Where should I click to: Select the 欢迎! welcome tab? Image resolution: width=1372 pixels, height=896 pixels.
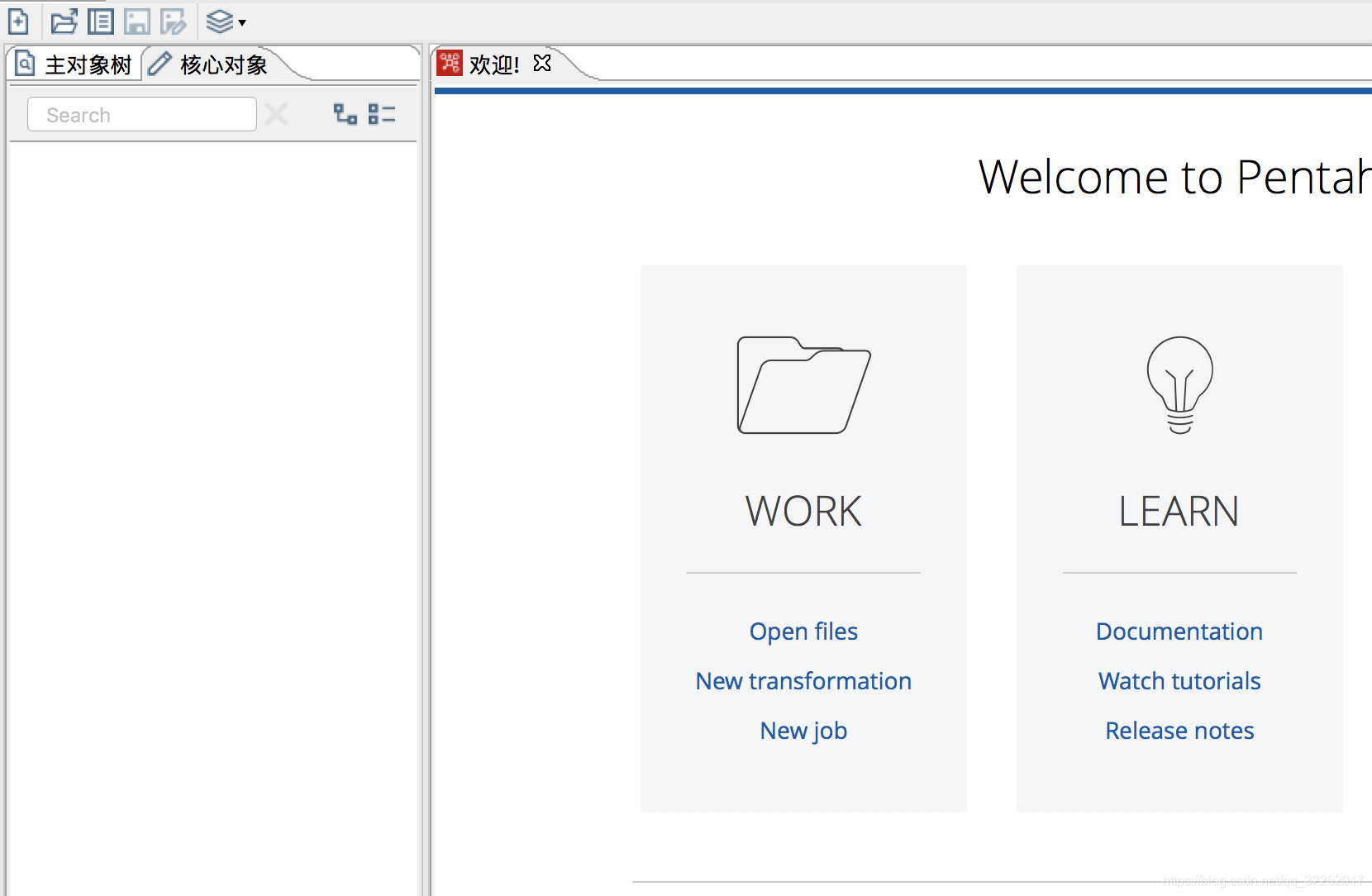click(494, 64)
